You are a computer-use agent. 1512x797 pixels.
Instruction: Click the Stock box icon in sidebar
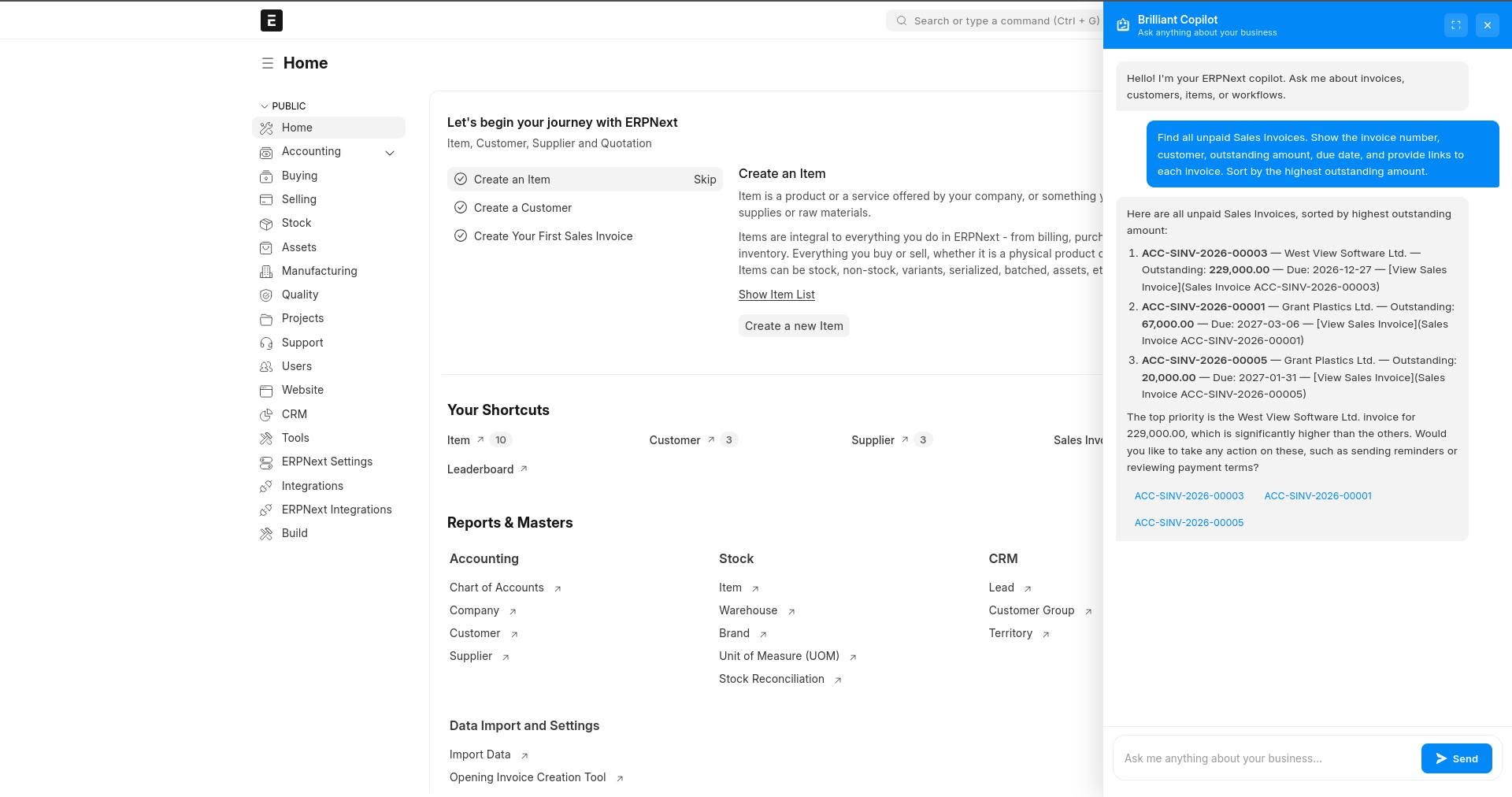click(x=266, y=224)
